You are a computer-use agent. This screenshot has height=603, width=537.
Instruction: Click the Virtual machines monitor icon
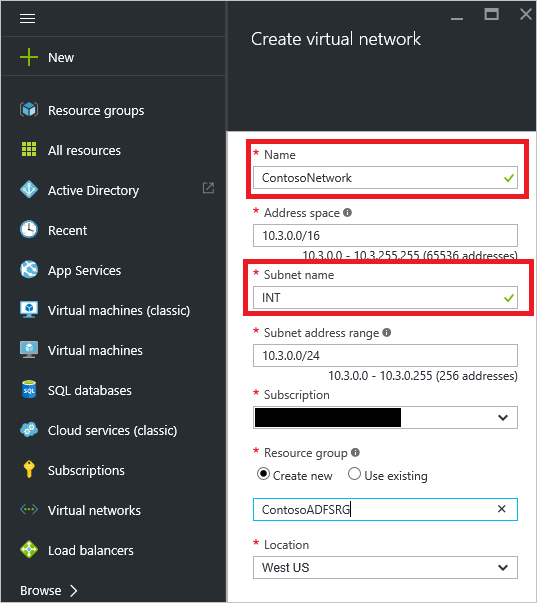(x=29, y=350)
